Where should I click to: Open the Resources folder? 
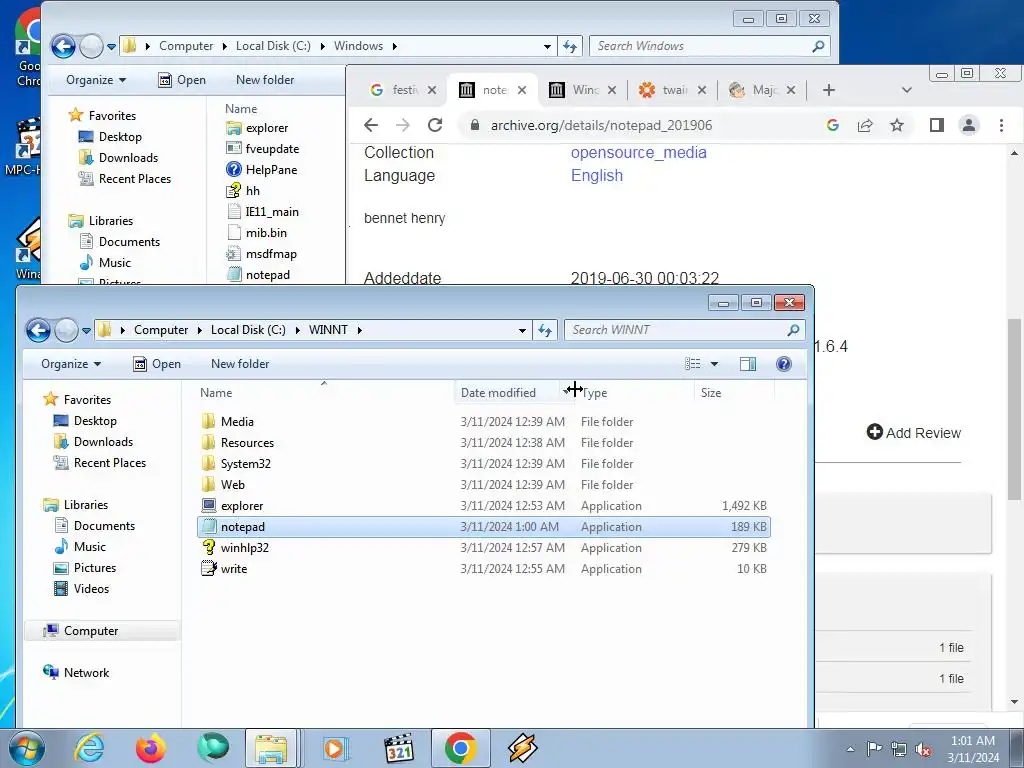click(483, 443)
